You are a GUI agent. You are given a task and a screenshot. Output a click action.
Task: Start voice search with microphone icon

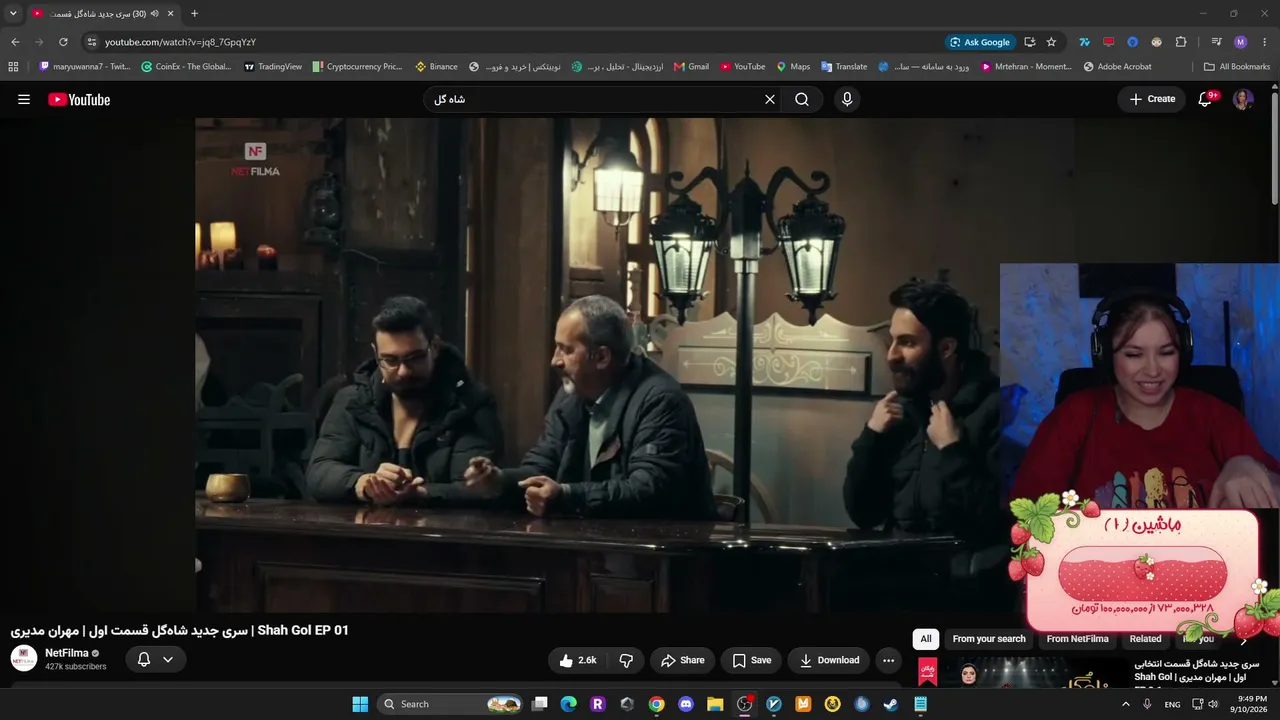tap(847, 99)
